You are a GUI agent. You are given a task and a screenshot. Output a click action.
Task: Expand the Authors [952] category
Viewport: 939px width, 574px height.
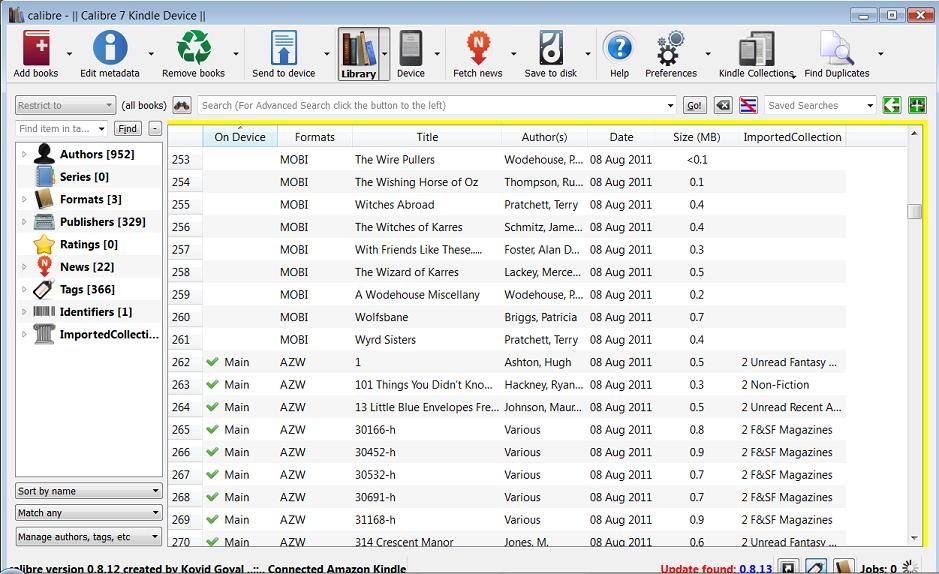(x=24, y=154)
